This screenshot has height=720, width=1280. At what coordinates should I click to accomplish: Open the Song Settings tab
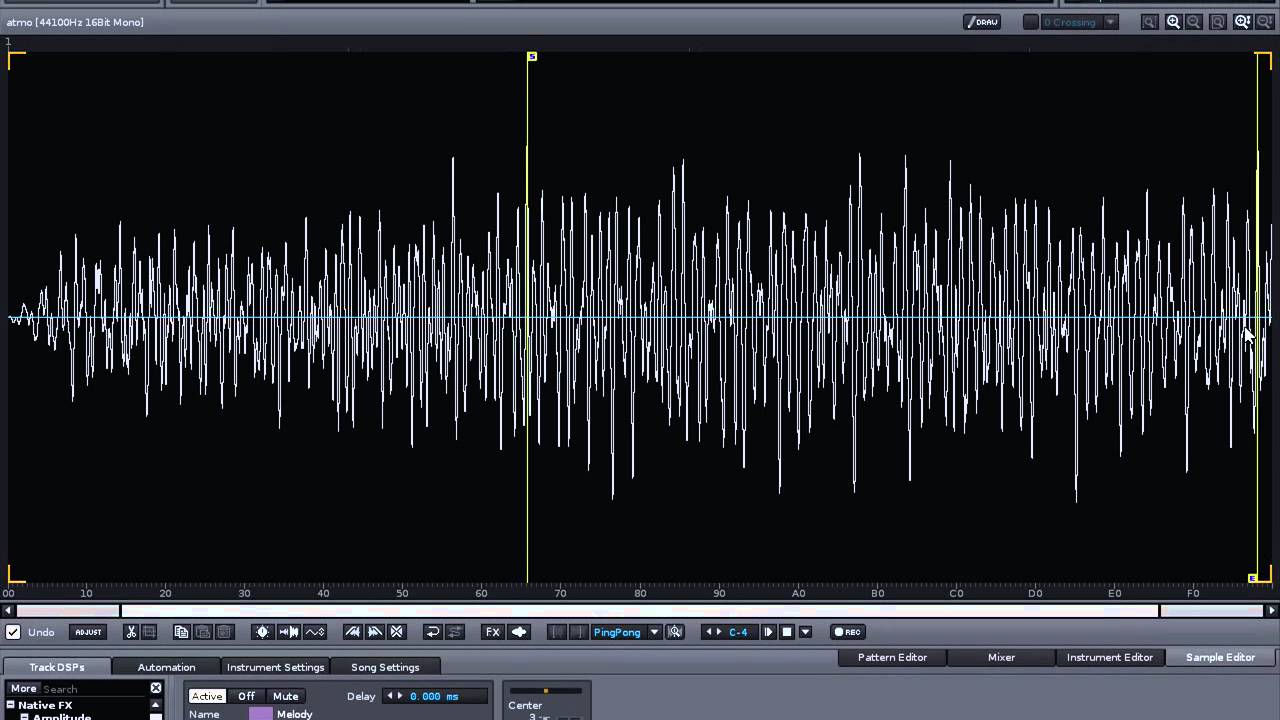tap(385, 667)
